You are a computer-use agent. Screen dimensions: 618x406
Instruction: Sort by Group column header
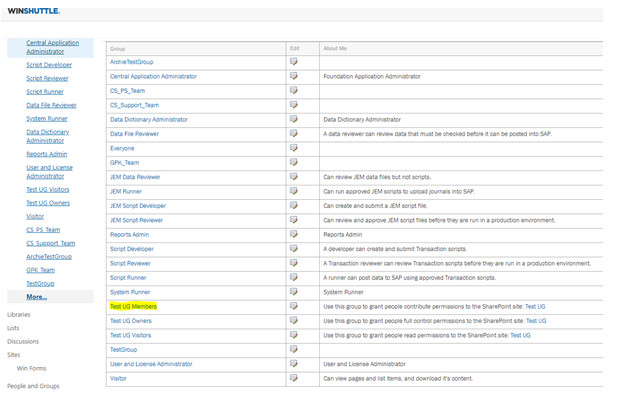pyautogui.click(x=117, y=48)
